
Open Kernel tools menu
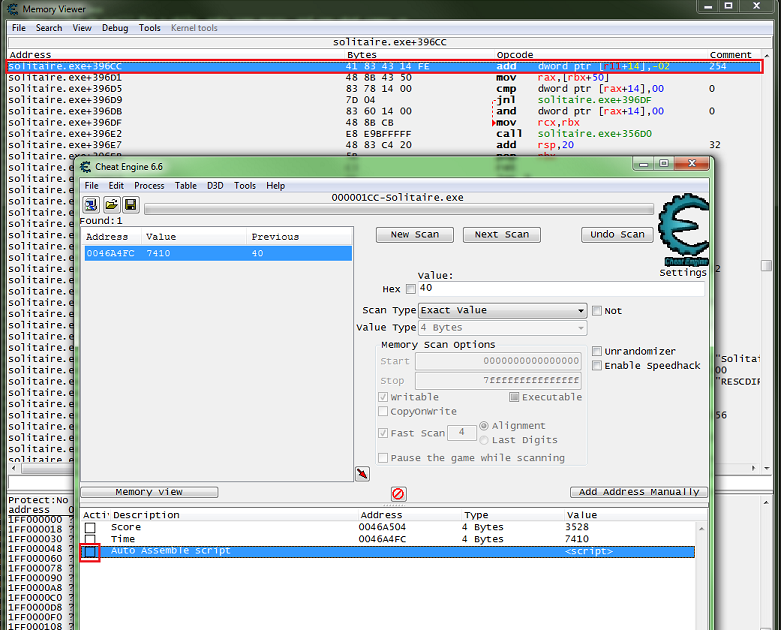(x=194, y=28)
